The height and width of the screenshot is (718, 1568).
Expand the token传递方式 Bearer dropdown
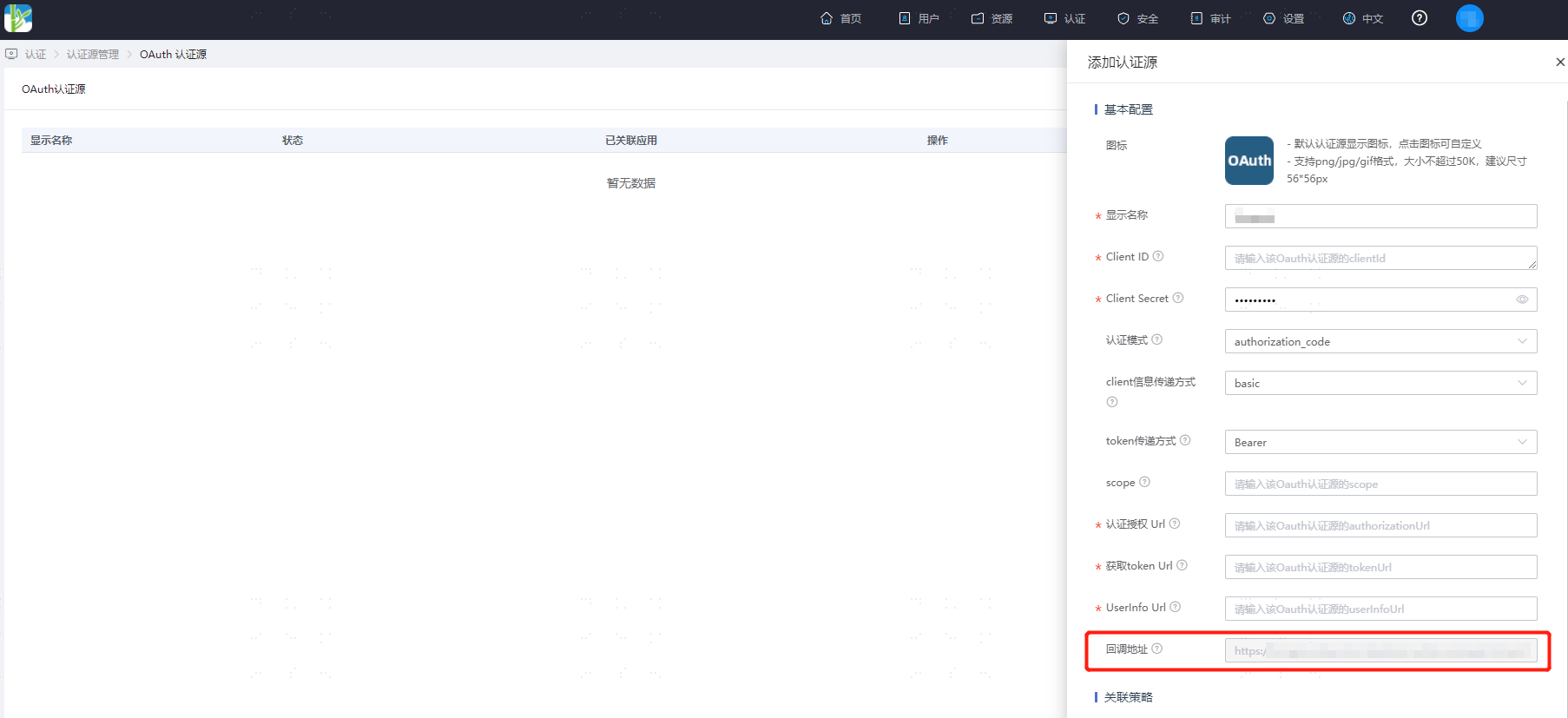pyautogui.click(x=1380, y=442)
